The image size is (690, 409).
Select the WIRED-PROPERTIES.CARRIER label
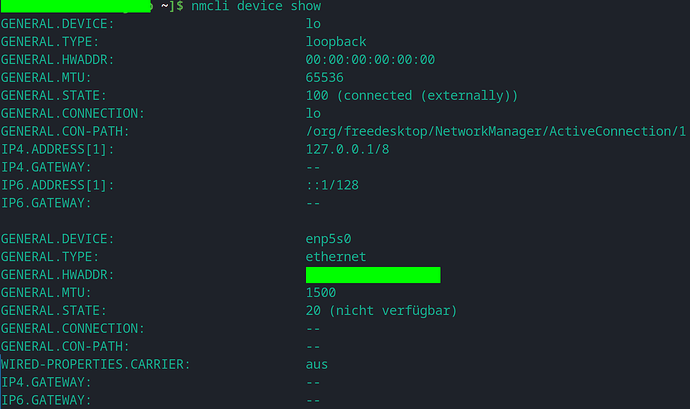95,364
